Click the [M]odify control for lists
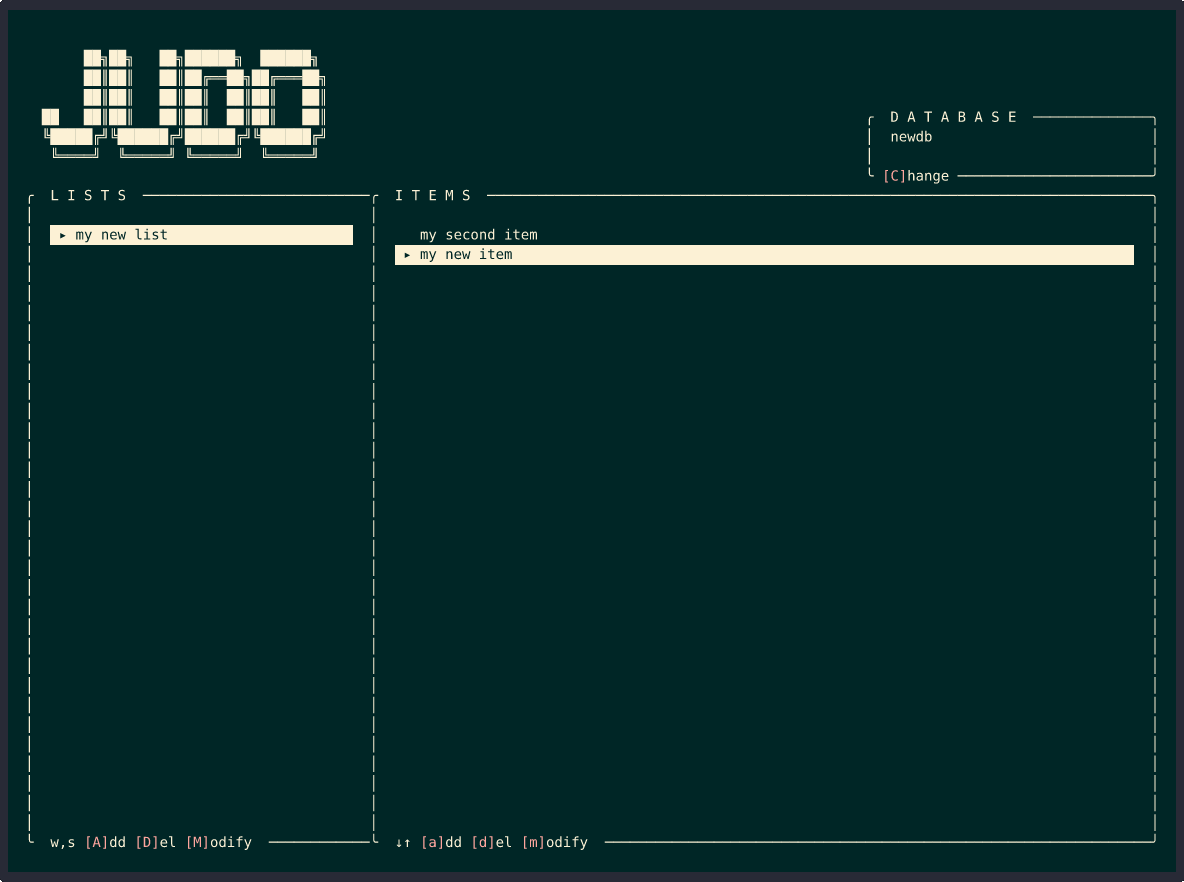 click(x=220, y=842)
